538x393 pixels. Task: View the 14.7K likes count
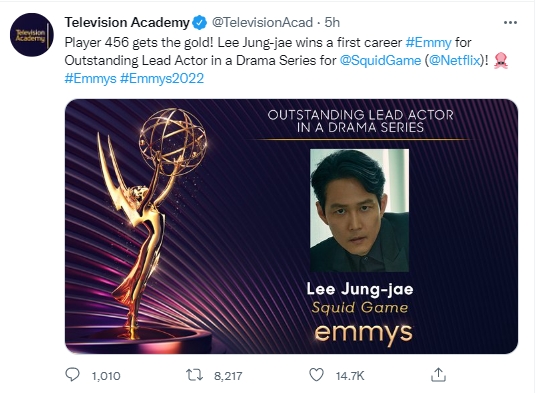350,376
